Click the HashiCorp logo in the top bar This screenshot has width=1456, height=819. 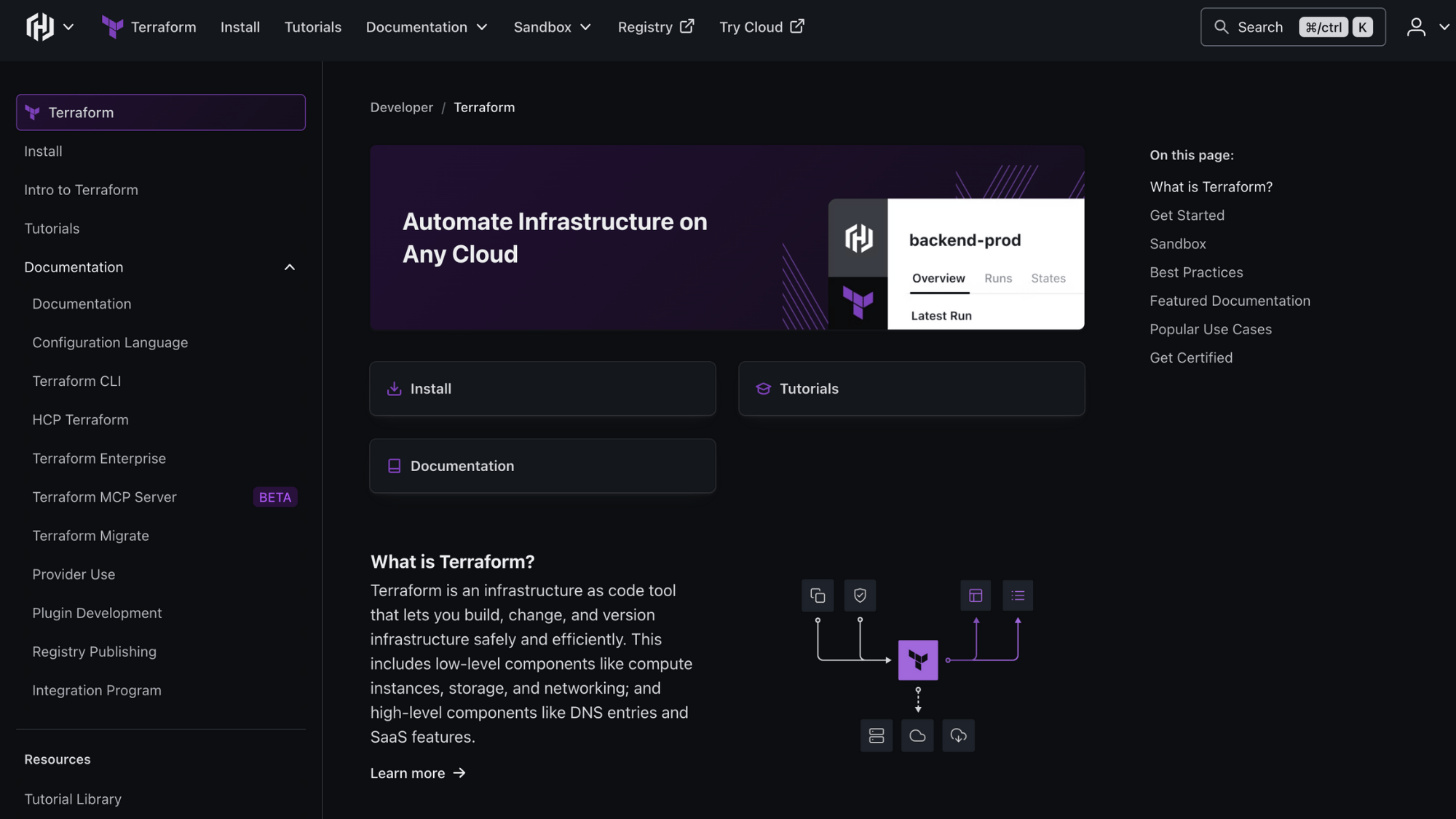point(40,26)
